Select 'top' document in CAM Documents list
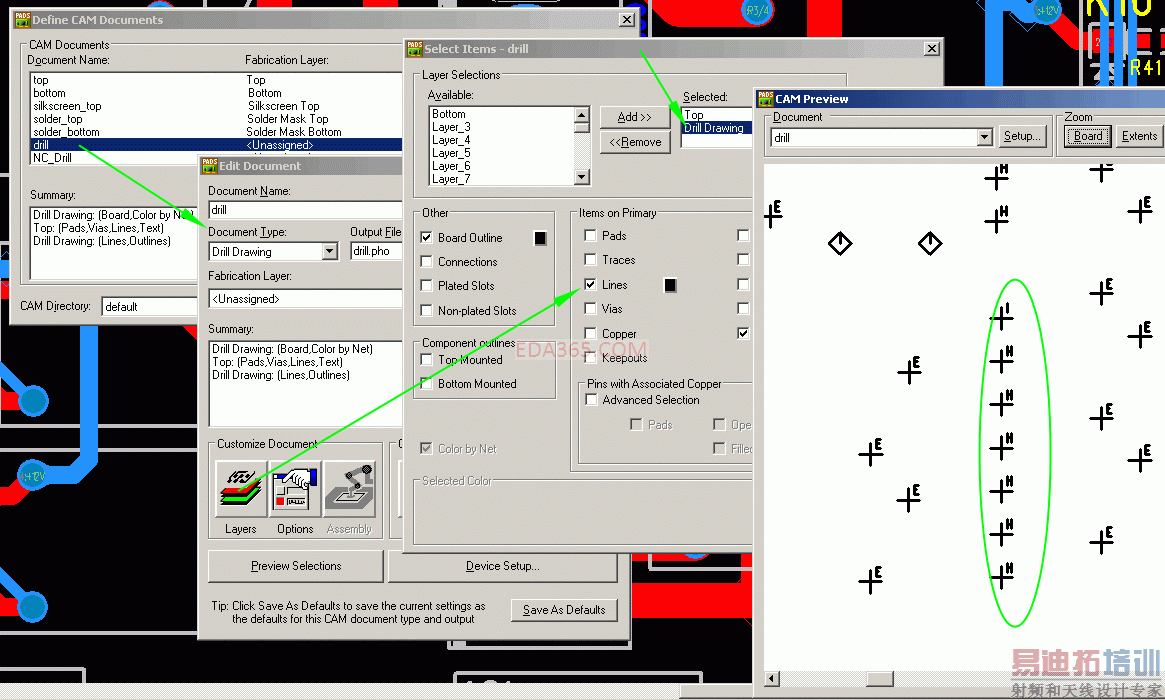Viewport: 1165px width, 700px height. point(216,80)
